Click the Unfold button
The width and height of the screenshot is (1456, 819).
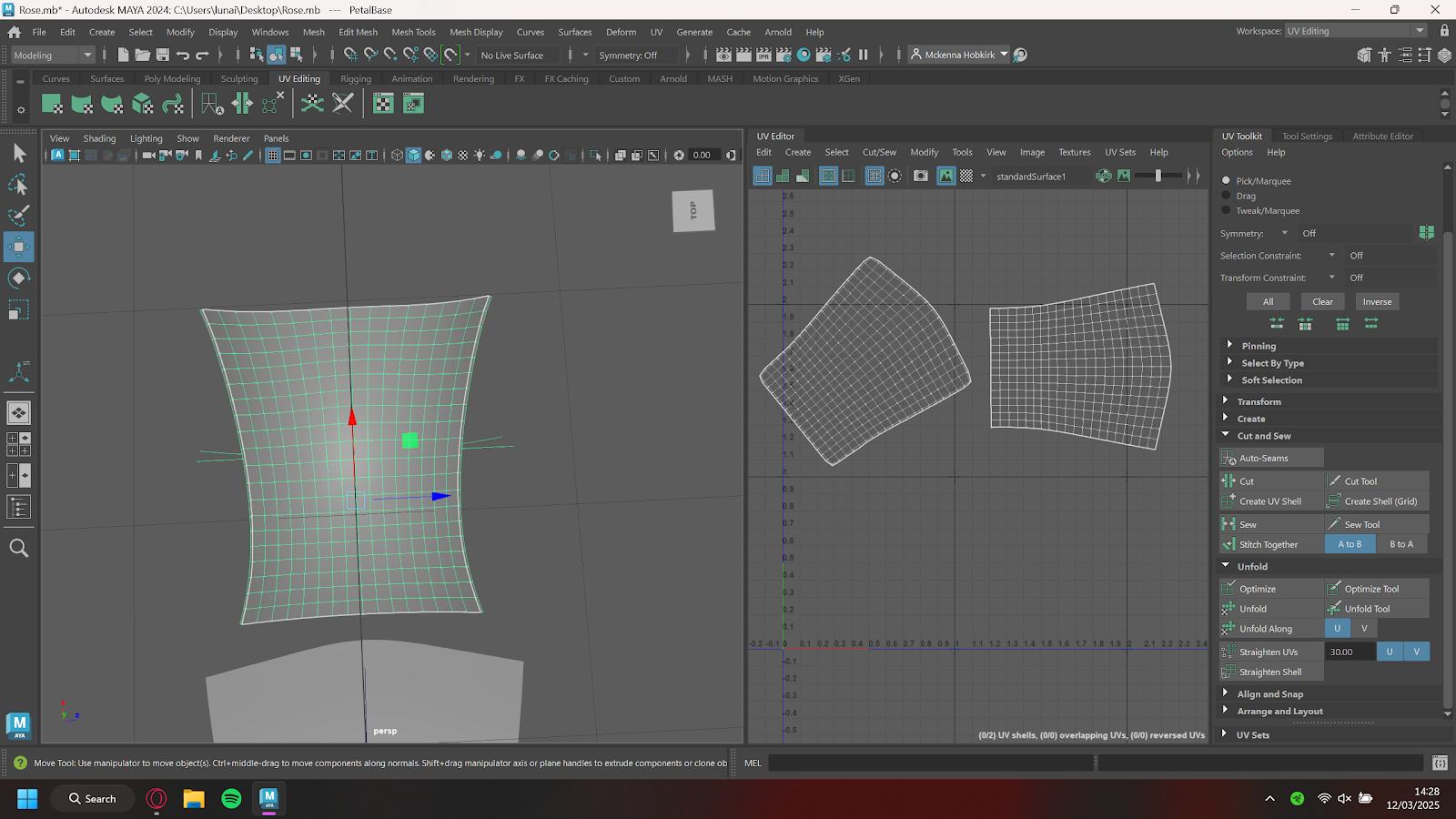(x=1253, y=609)
